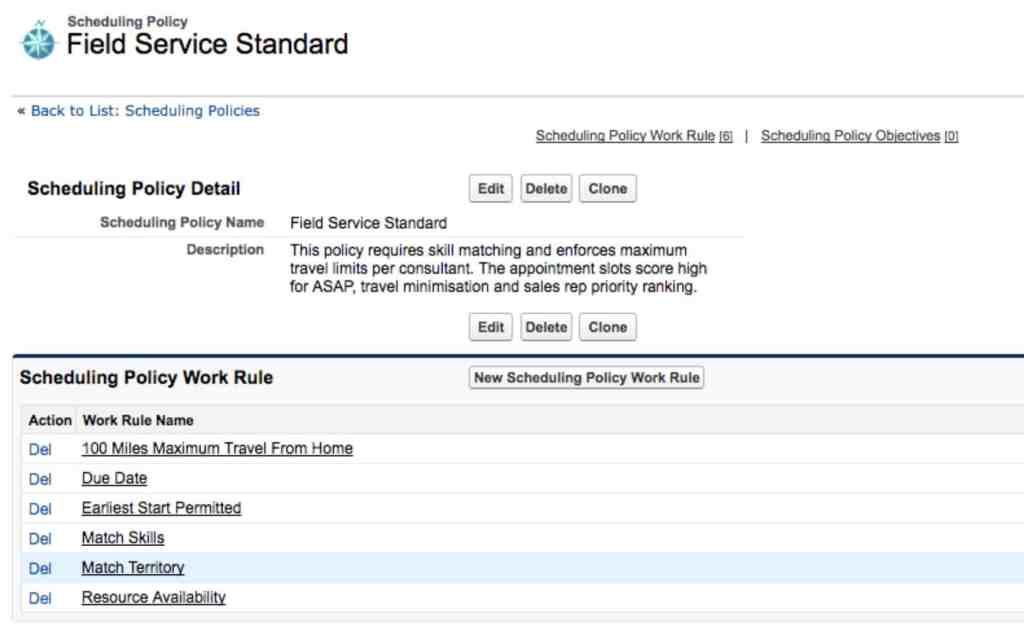Delete the Due Date work rule row
This screenshot has width=1024, height=626.
click(40, 479)
